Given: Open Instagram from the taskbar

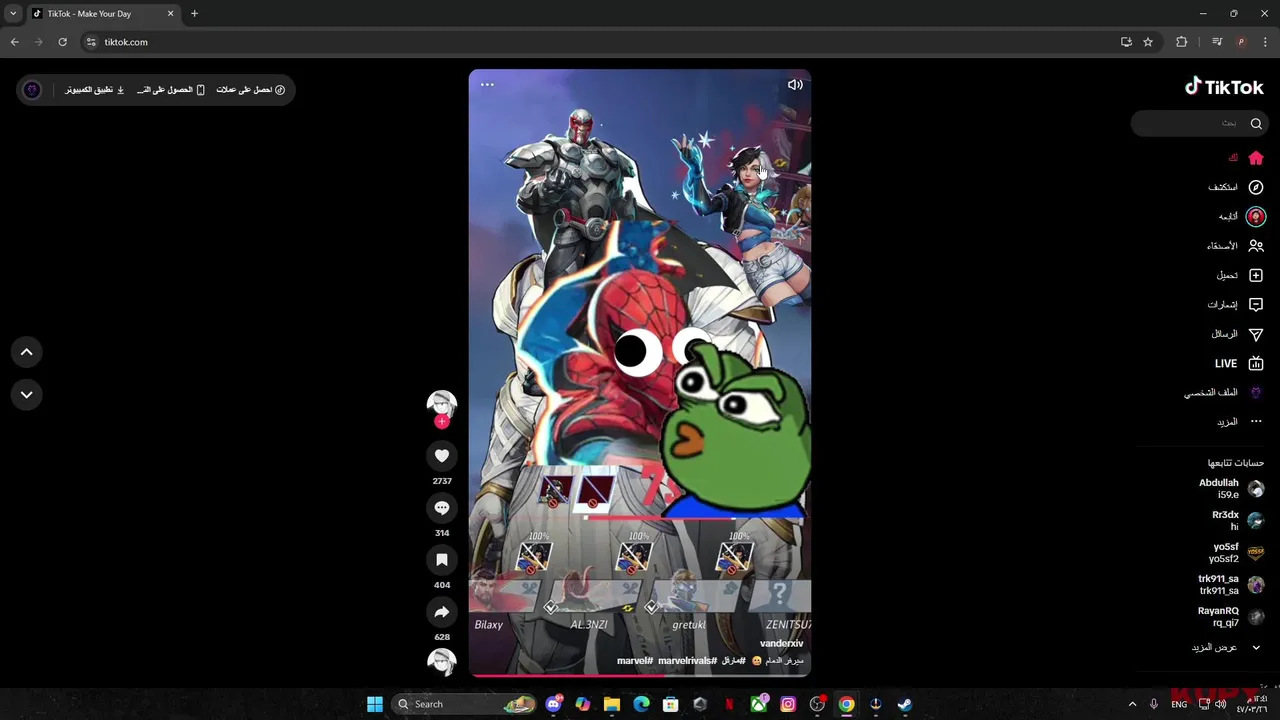Looking at the screenshot, I should (788, 704).
